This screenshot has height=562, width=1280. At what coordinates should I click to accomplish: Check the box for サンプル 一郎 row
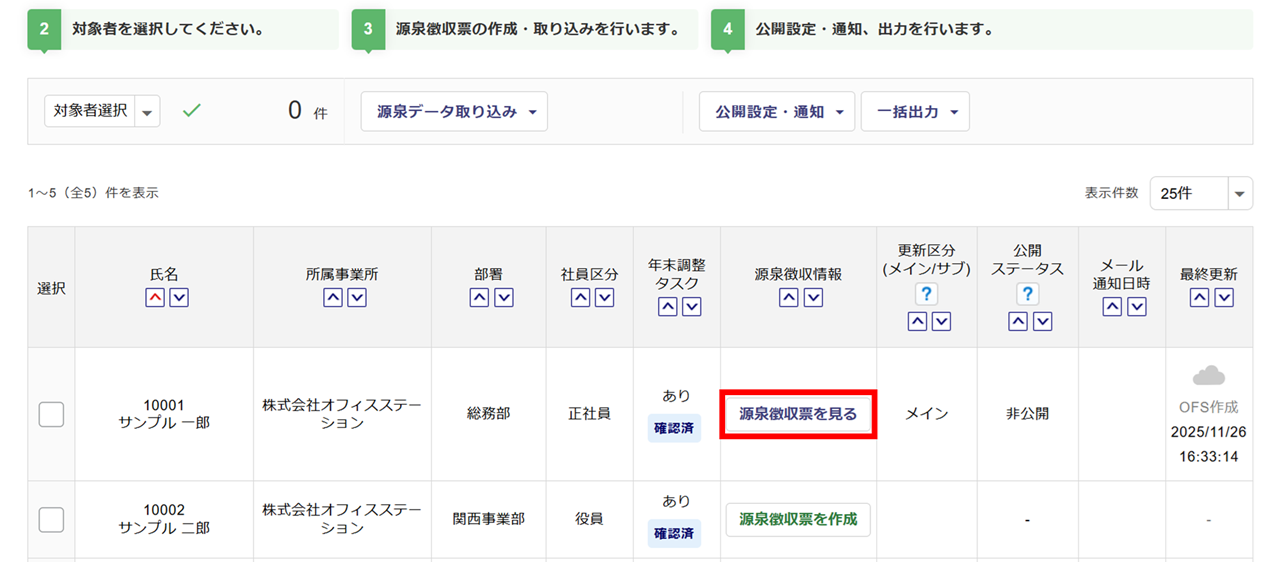pyautogui.click(x=51, y=413)
